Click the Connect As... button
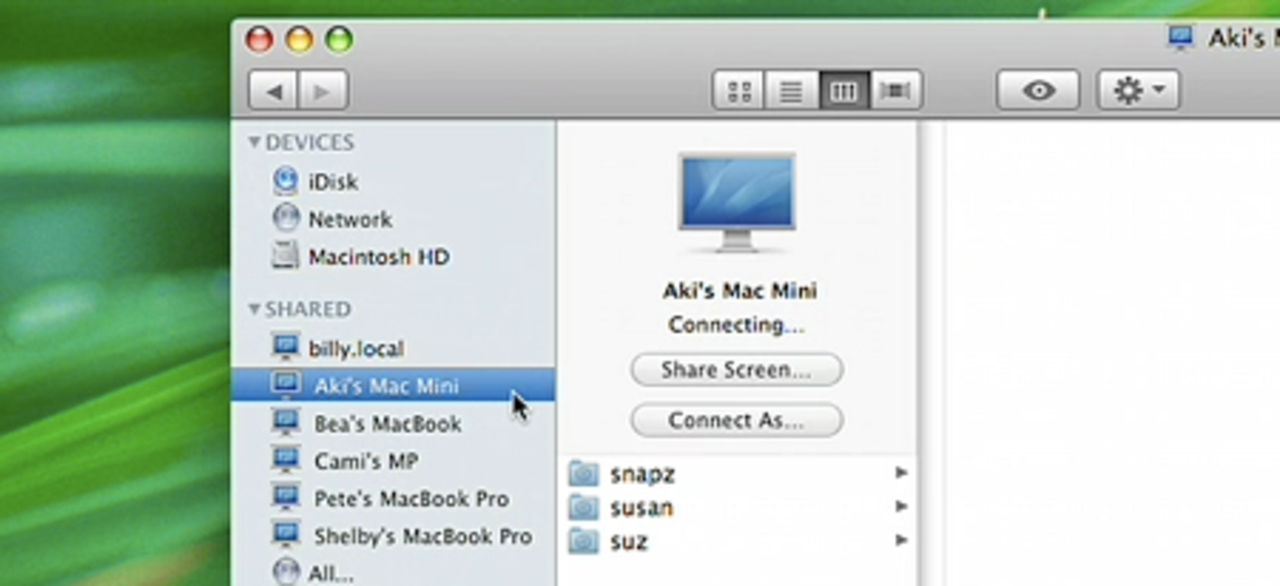 [x=736, y=420]
